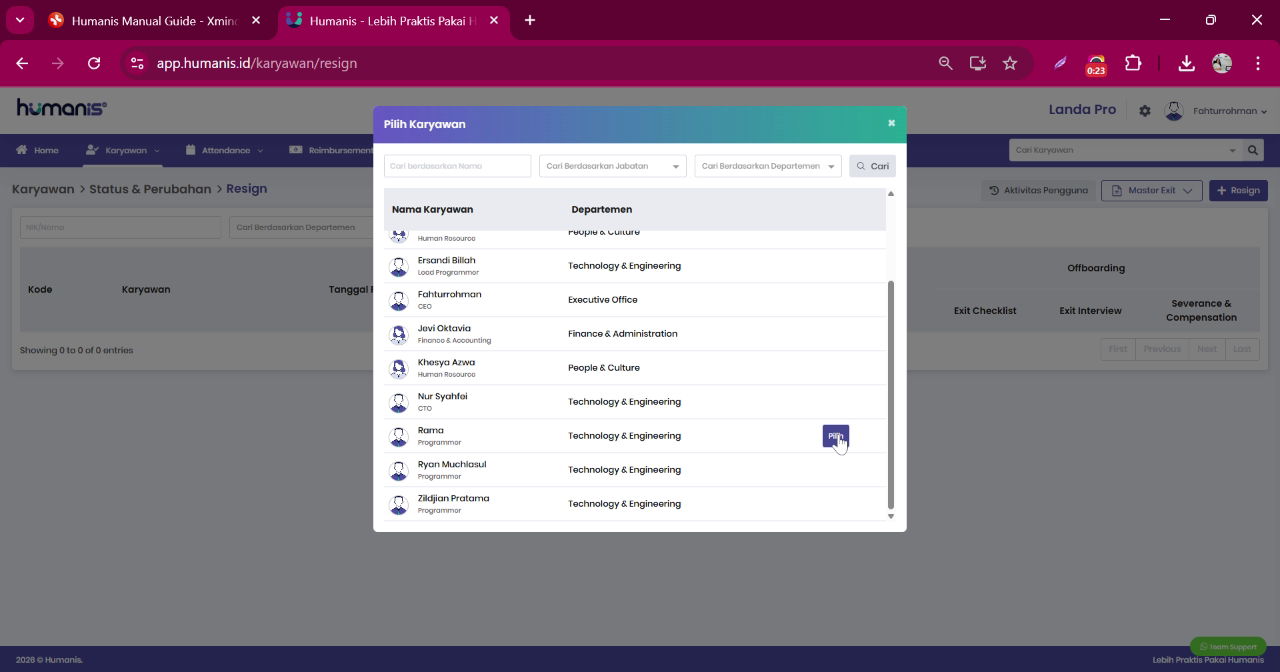The image size is (1280, 672).
Task: Click the Departemen column header in dialog
Action: coord(601,210)
